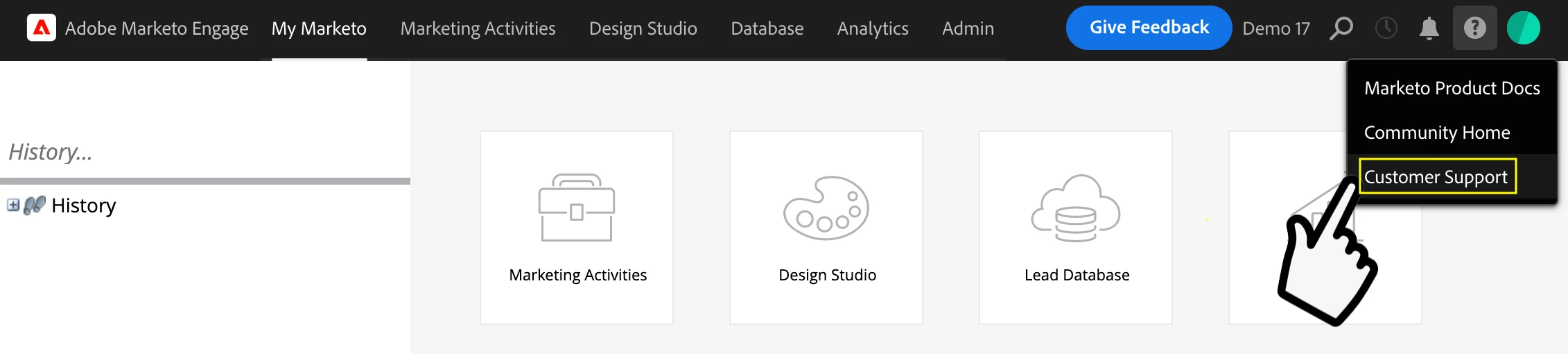Expand the History tree node
Image resolution: width=1568 pixels, height=354 pixels.
point(13,205)
